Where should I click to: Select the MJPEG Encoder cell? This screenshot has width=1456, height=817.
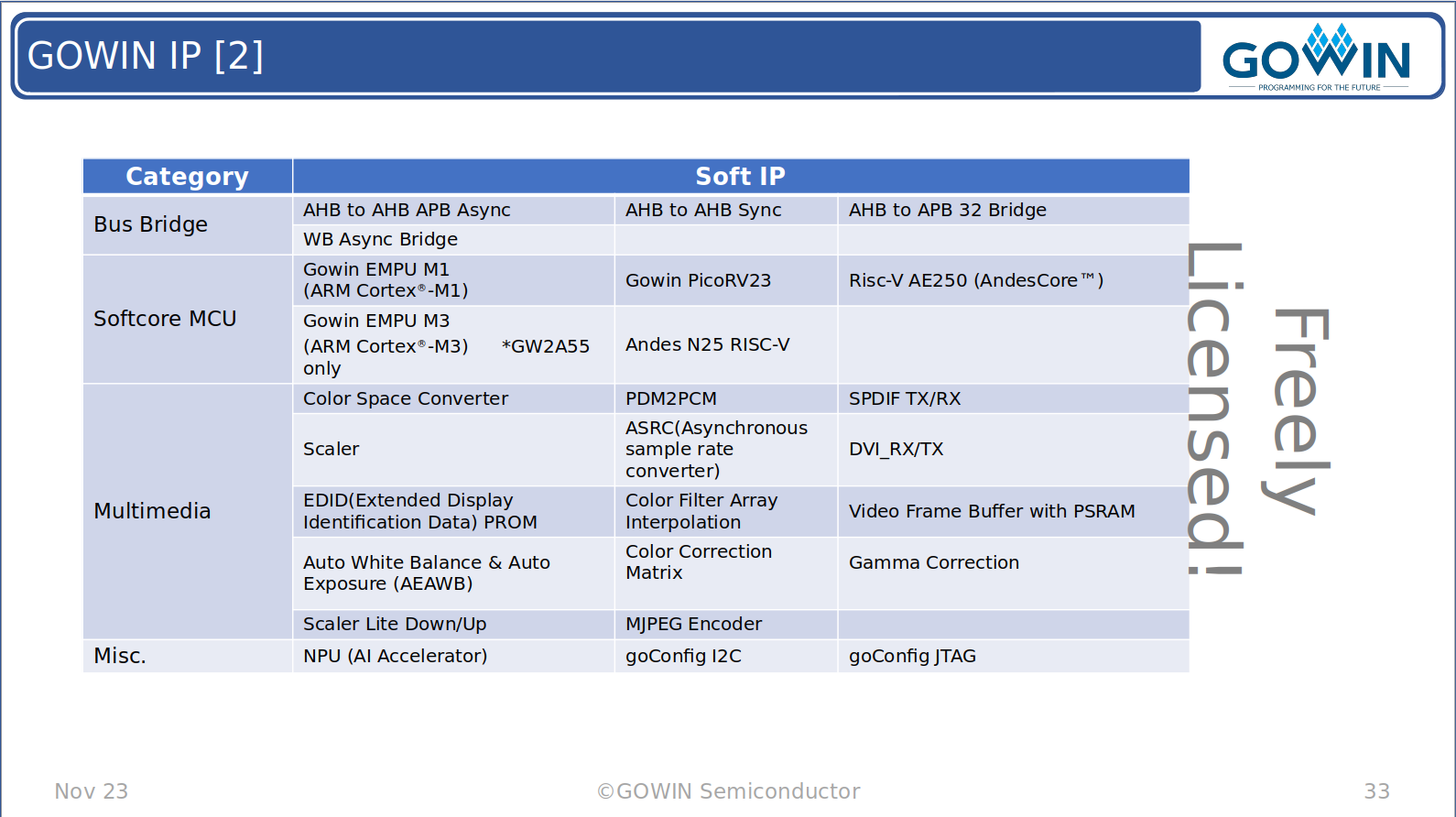point(726,624)
